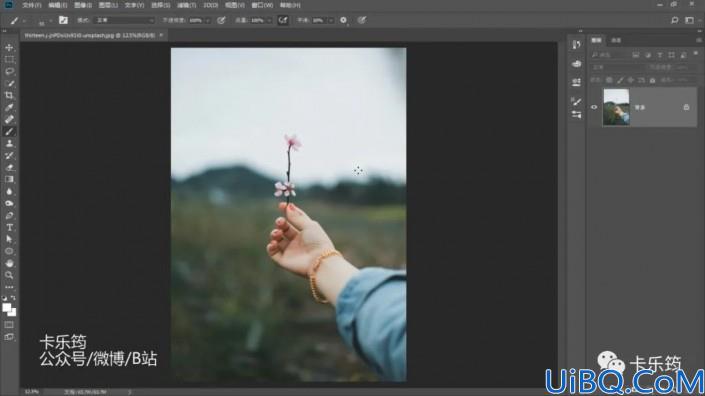Toggle the brush settings panel button

(x=63, y=20)
